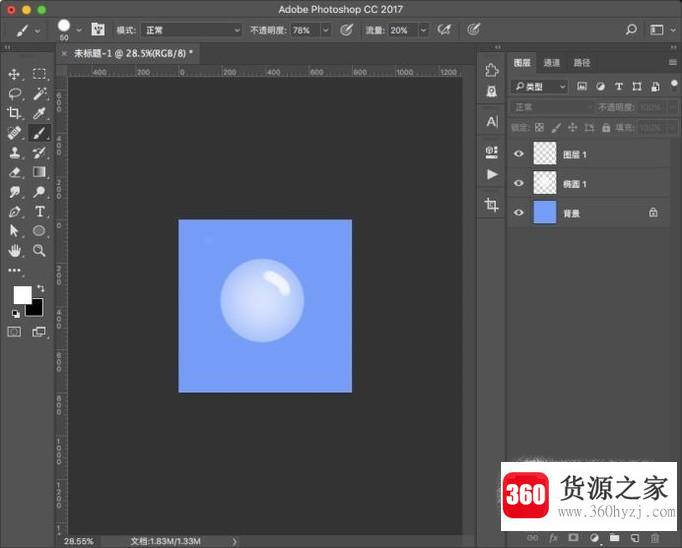Select the Path Selection tool
Image resolution: width=682 pixels, height=548 pixels.
(x=14, y=231)
